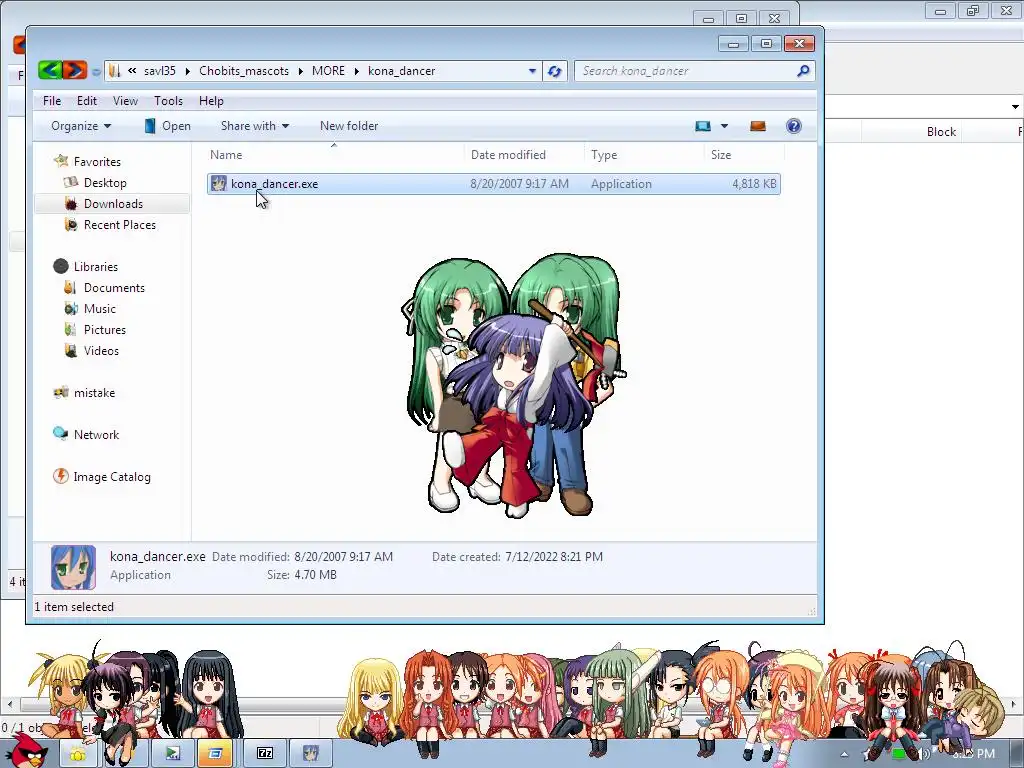Expand the arrow after savl35 breadcrumb
Viewport: 1024px width, 768px height.
[187, 71]
